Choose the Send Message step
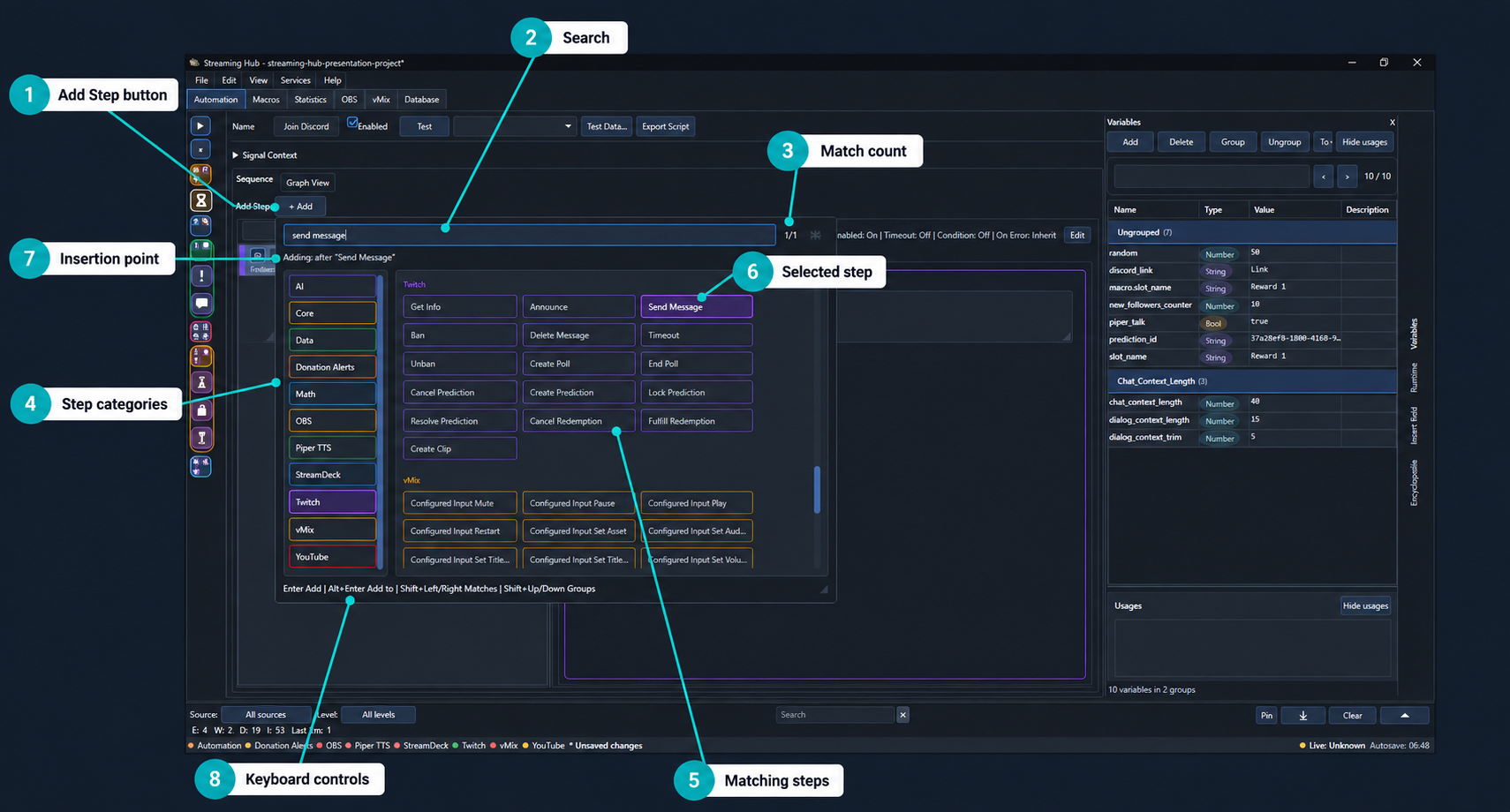This screenshot has height=812, width=1510. [697, 306]
